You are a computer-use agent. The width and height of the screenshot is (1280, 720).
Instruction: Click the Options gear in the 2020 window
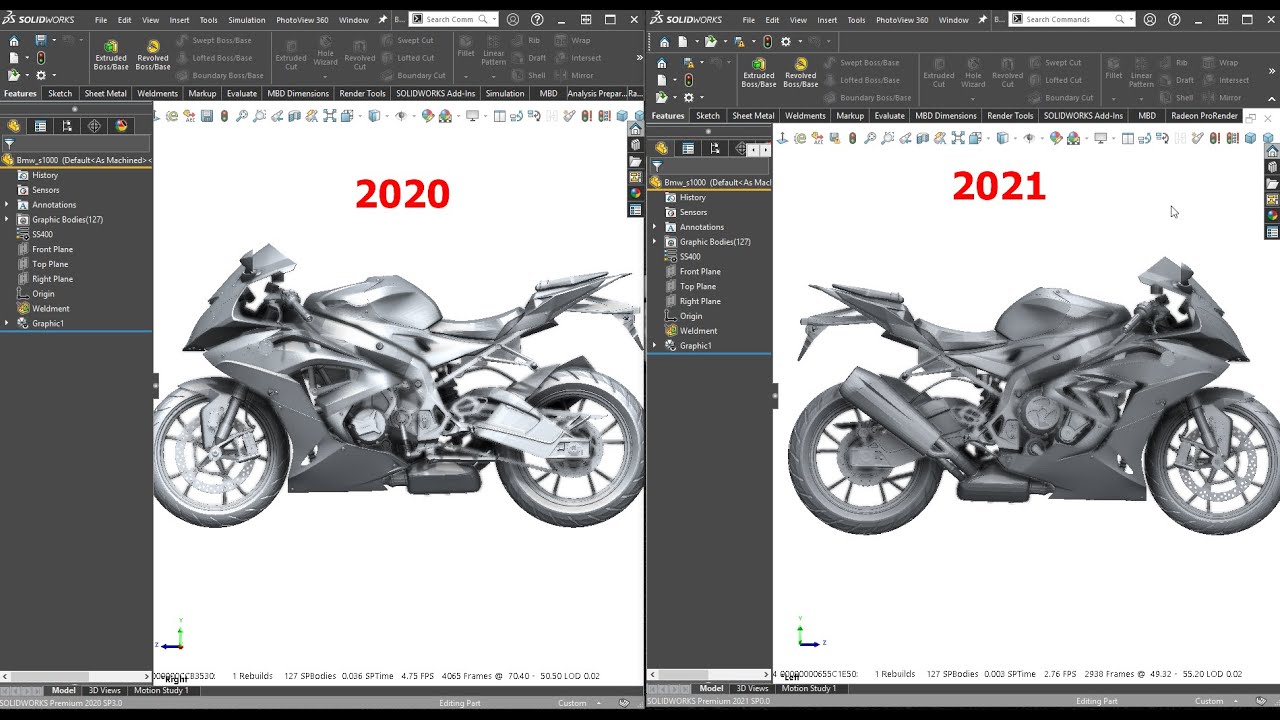click(41, 75)
